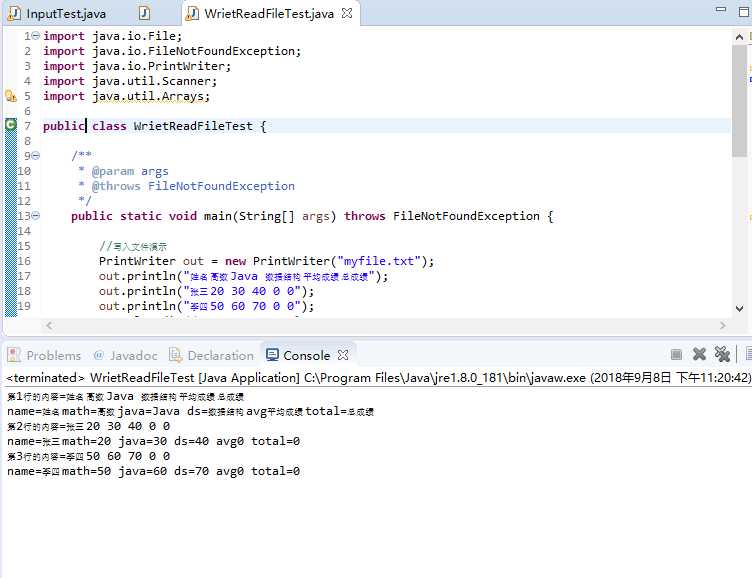Click the Terminate button in Console toolbar

[x=676, y=354]
